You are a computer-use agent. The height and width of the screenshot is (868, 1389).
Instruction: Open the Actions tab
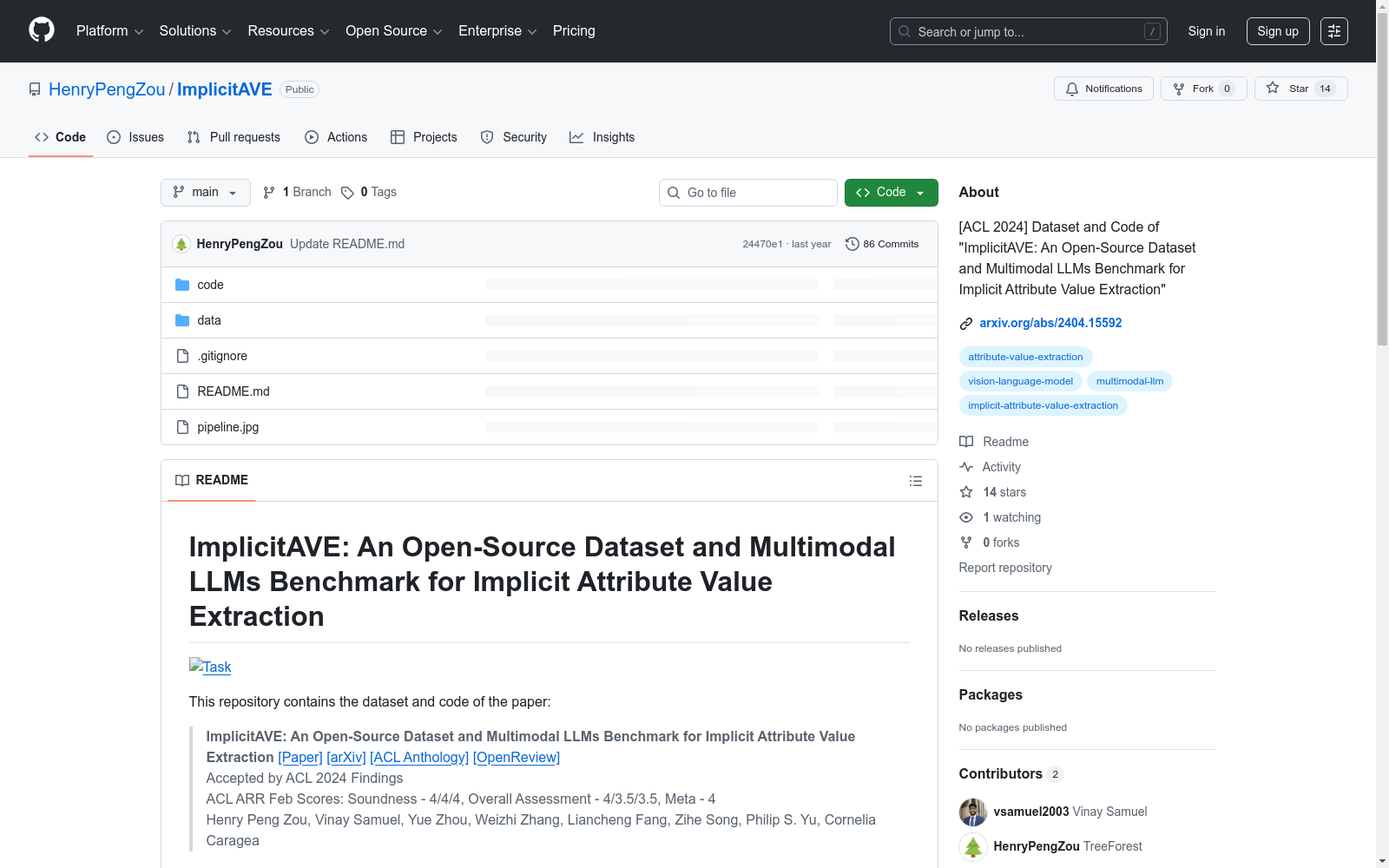(336, 137)
